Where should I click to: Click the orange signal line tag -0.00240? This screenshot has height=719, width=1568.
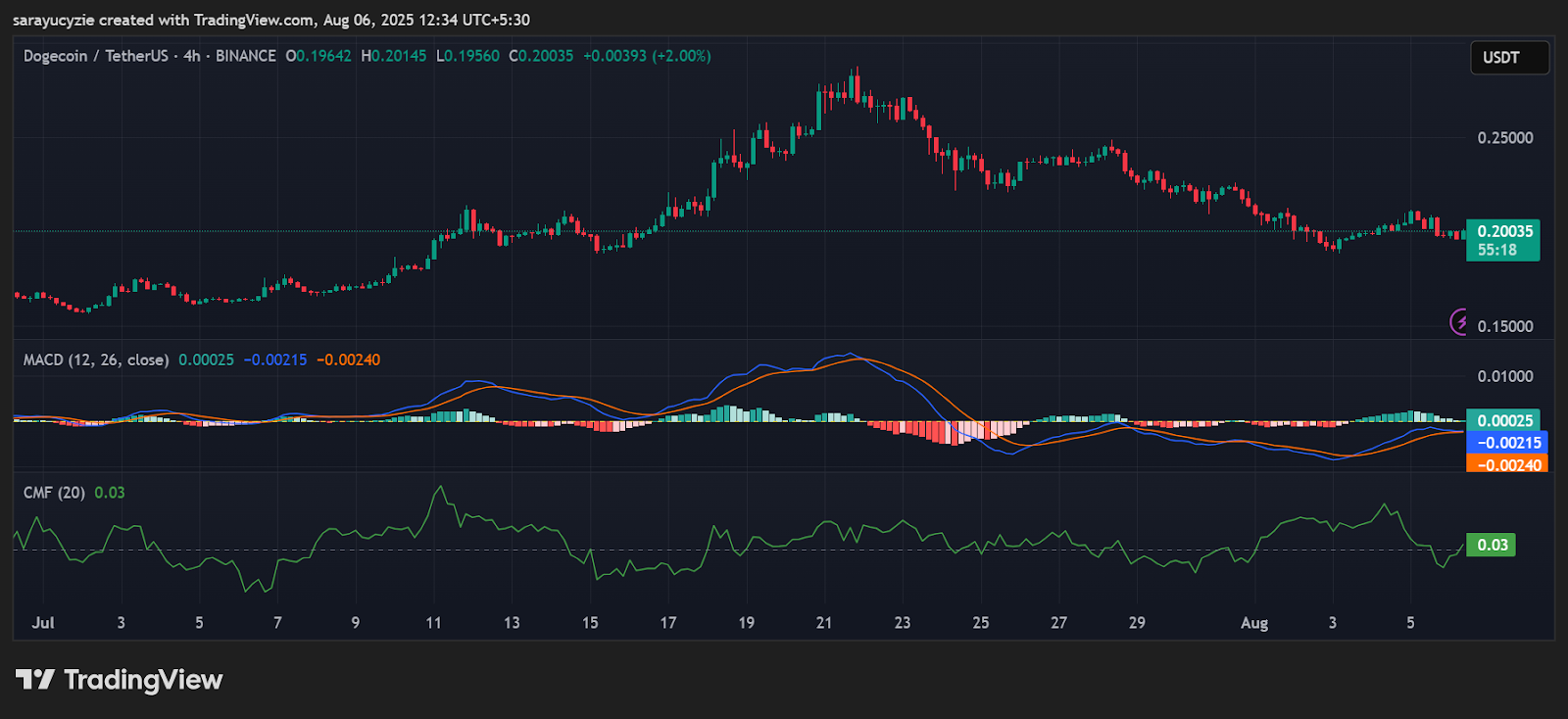click(1507, 464)
